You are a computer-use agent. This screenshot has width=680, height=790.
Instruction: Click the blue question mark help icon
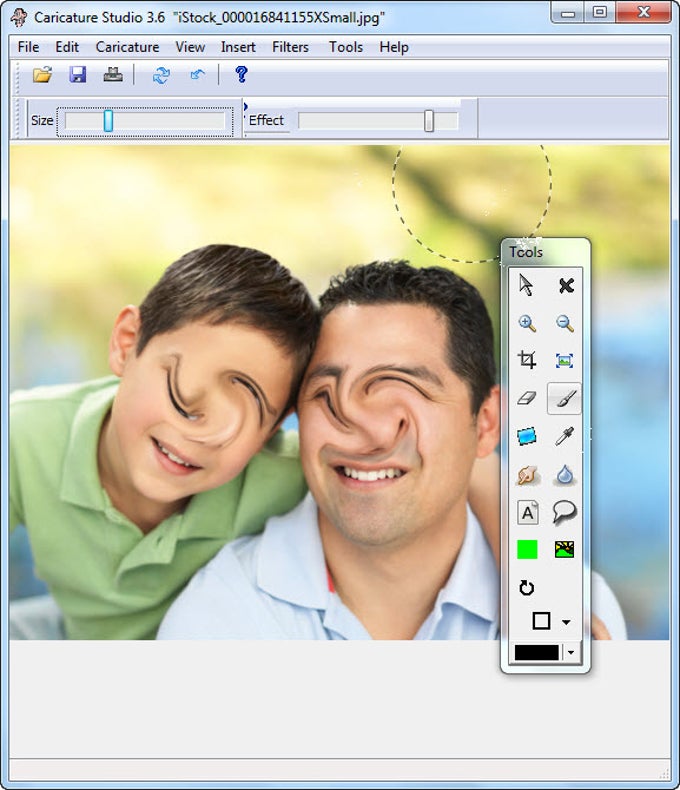pos(241,75)
